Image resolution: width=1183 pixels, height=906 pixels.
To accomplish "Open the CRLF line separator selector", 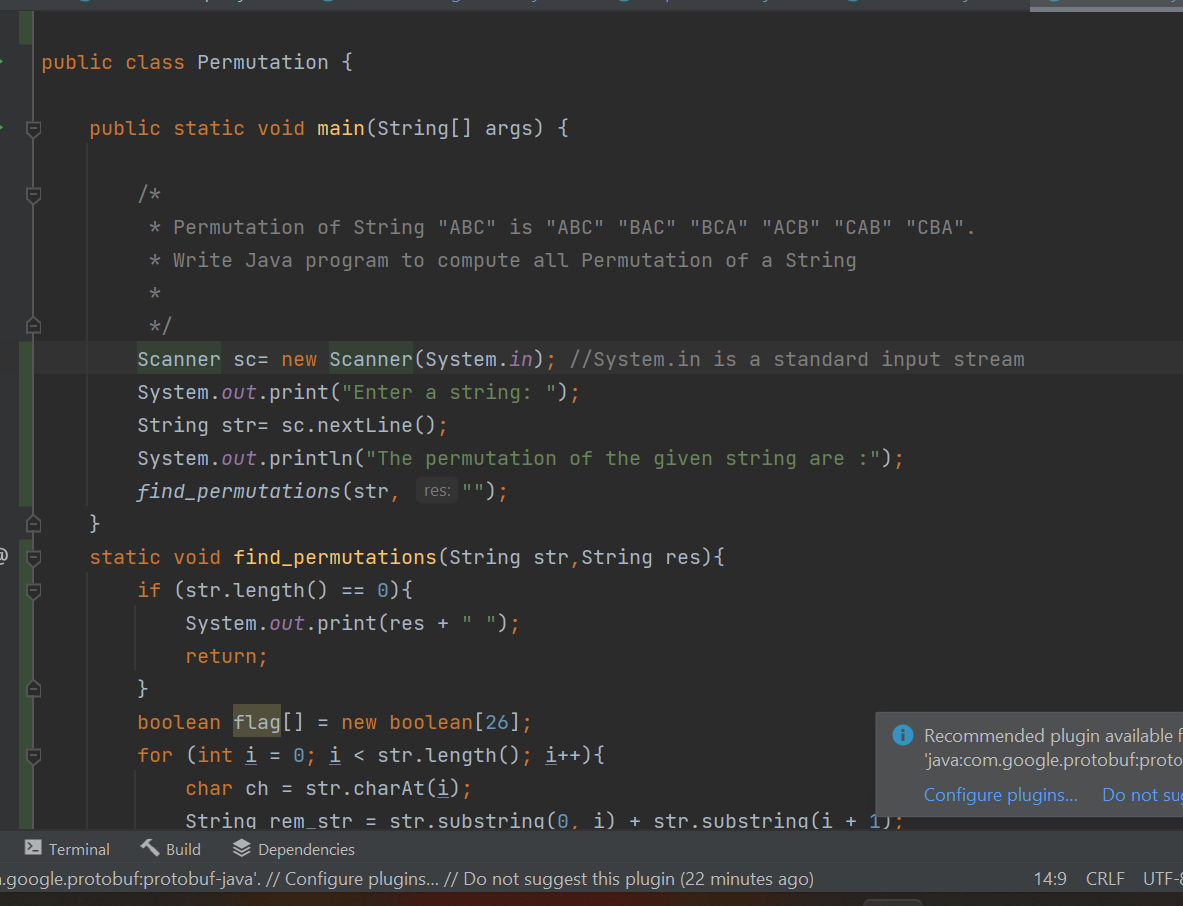I will click(1105, 878).
